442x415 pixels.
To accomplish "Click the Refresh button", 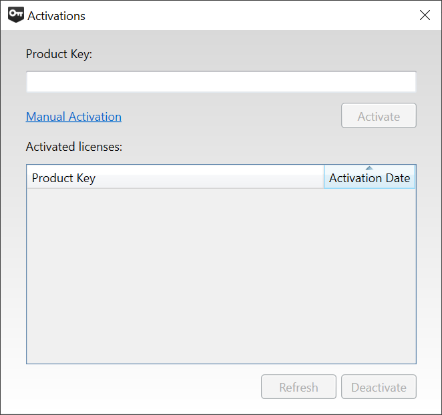I will point(299,387).
